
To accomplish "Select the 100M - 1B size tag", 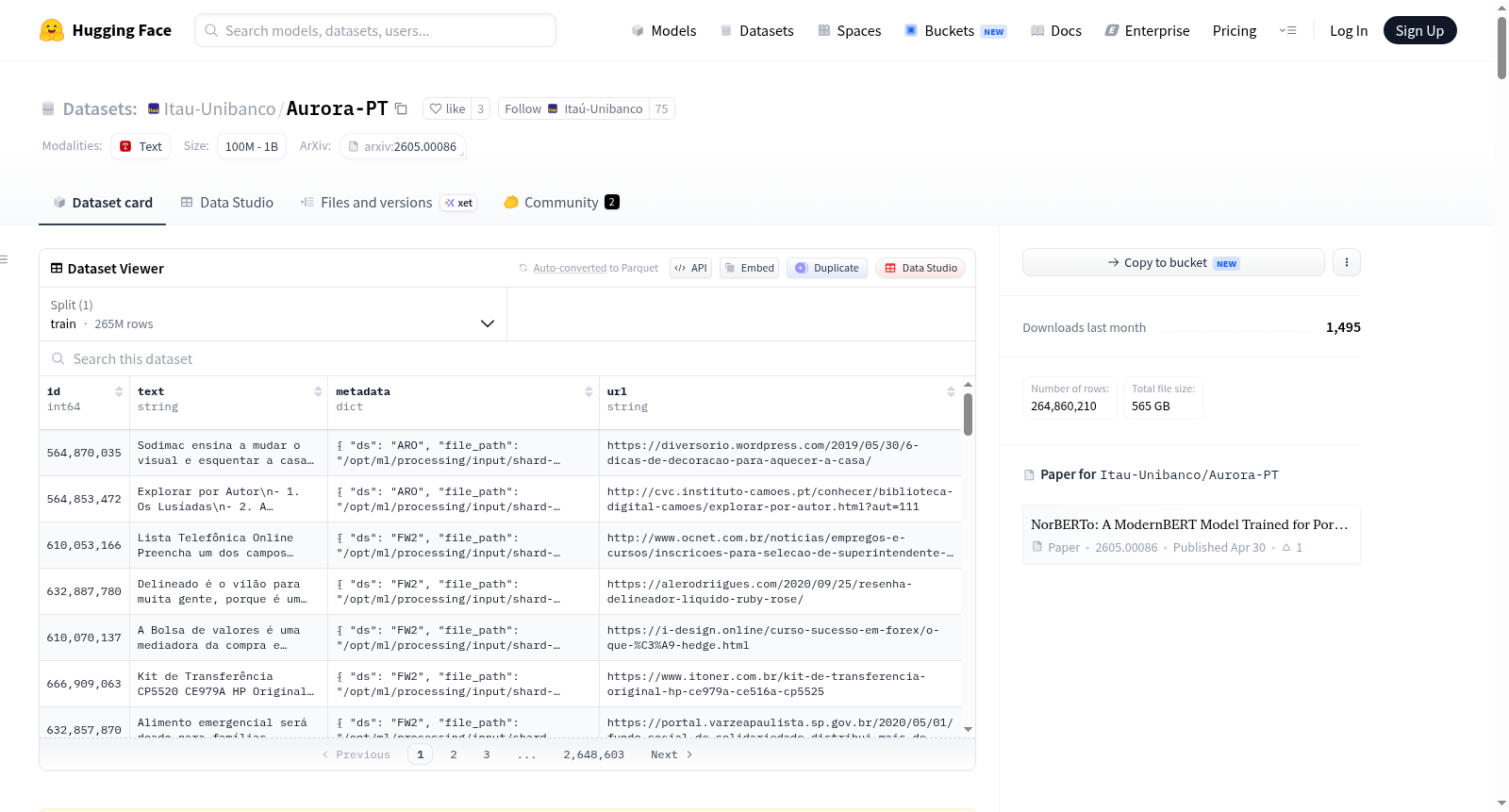I will (252, 146).
